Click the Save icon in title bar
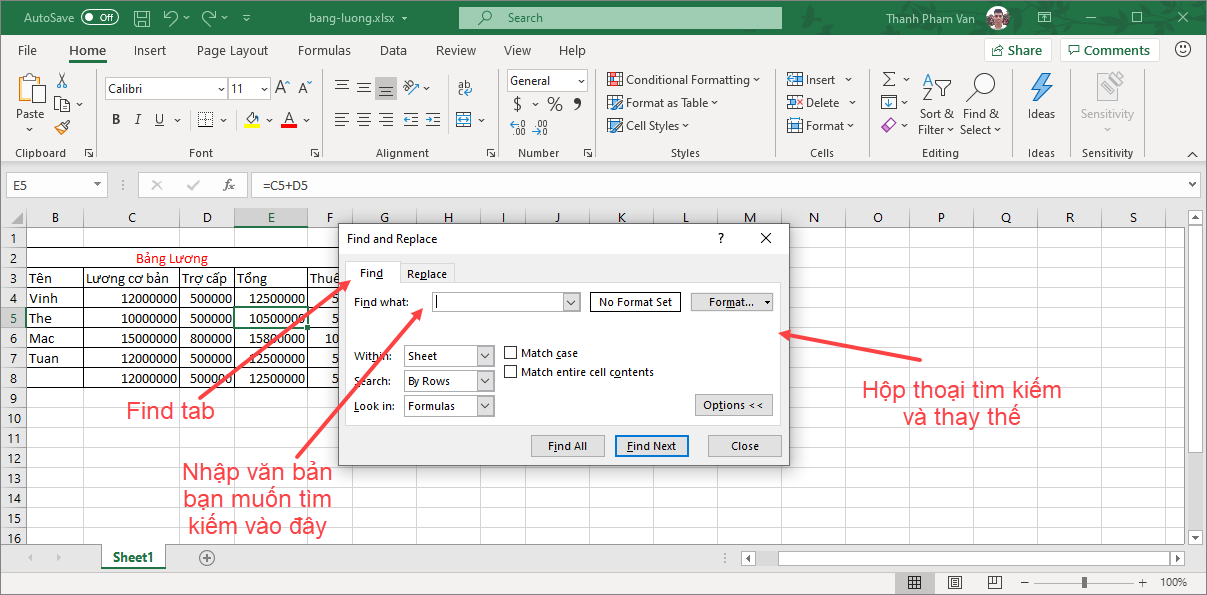The height and width of the screenshot is (595, 1207). 142,18
